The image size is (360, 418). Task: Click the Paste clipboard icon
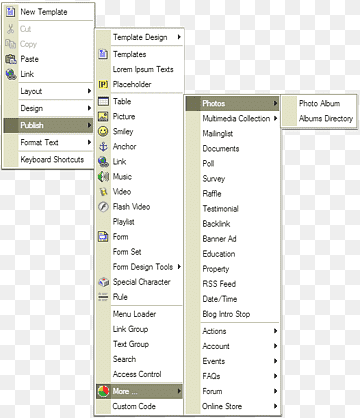pyautogui.click(x=11, y=59)
